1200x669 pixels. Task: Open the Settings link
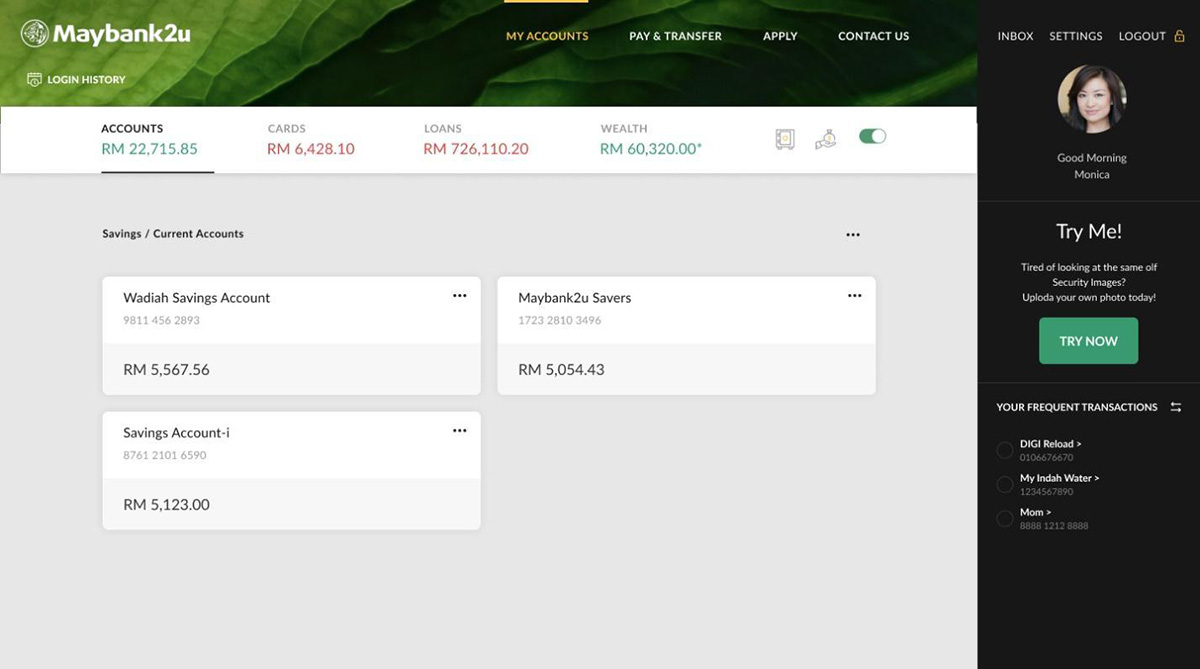pyautogui.click(x=1076, y=36)
